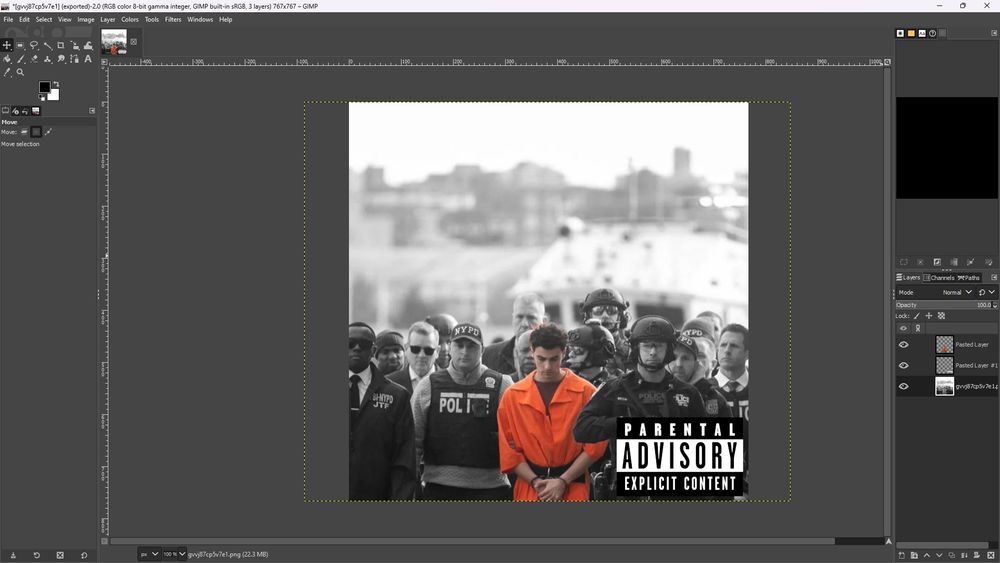This screenshot has height=563, width=1000.
Task: Restore tool preset at bottom left
Action: coord(36,555)
